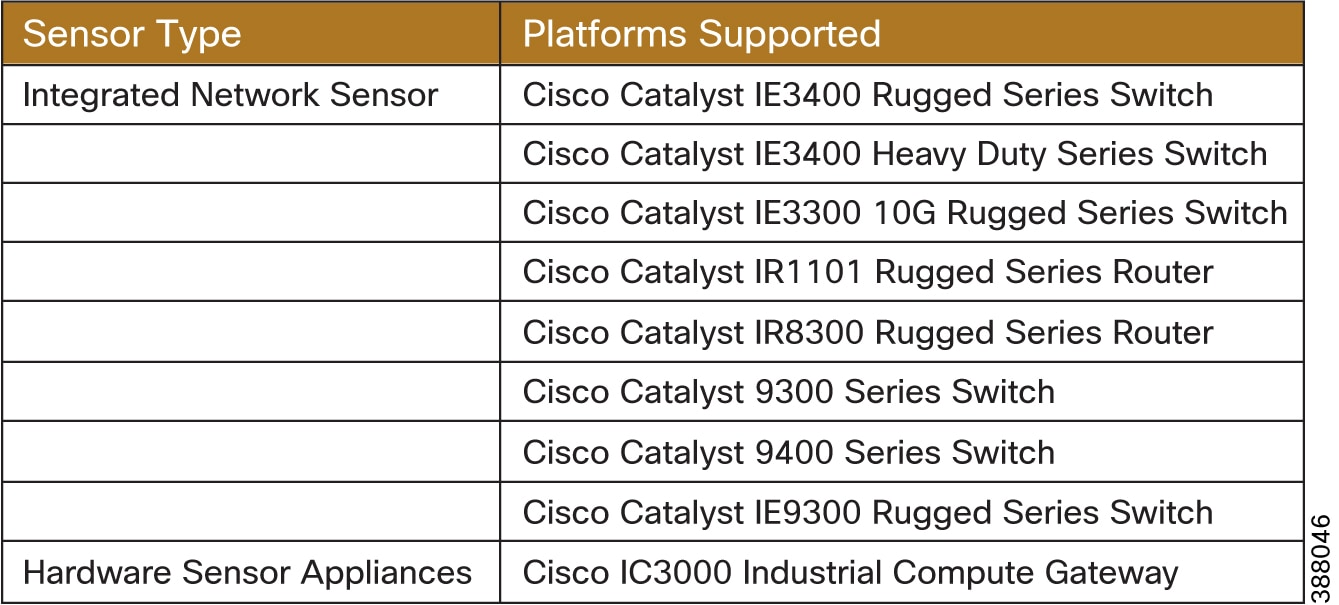The image size is (1339, 605).
Task: Click empty Sensor Type cell beside IE9300 Switch
Action: [250, 512]
